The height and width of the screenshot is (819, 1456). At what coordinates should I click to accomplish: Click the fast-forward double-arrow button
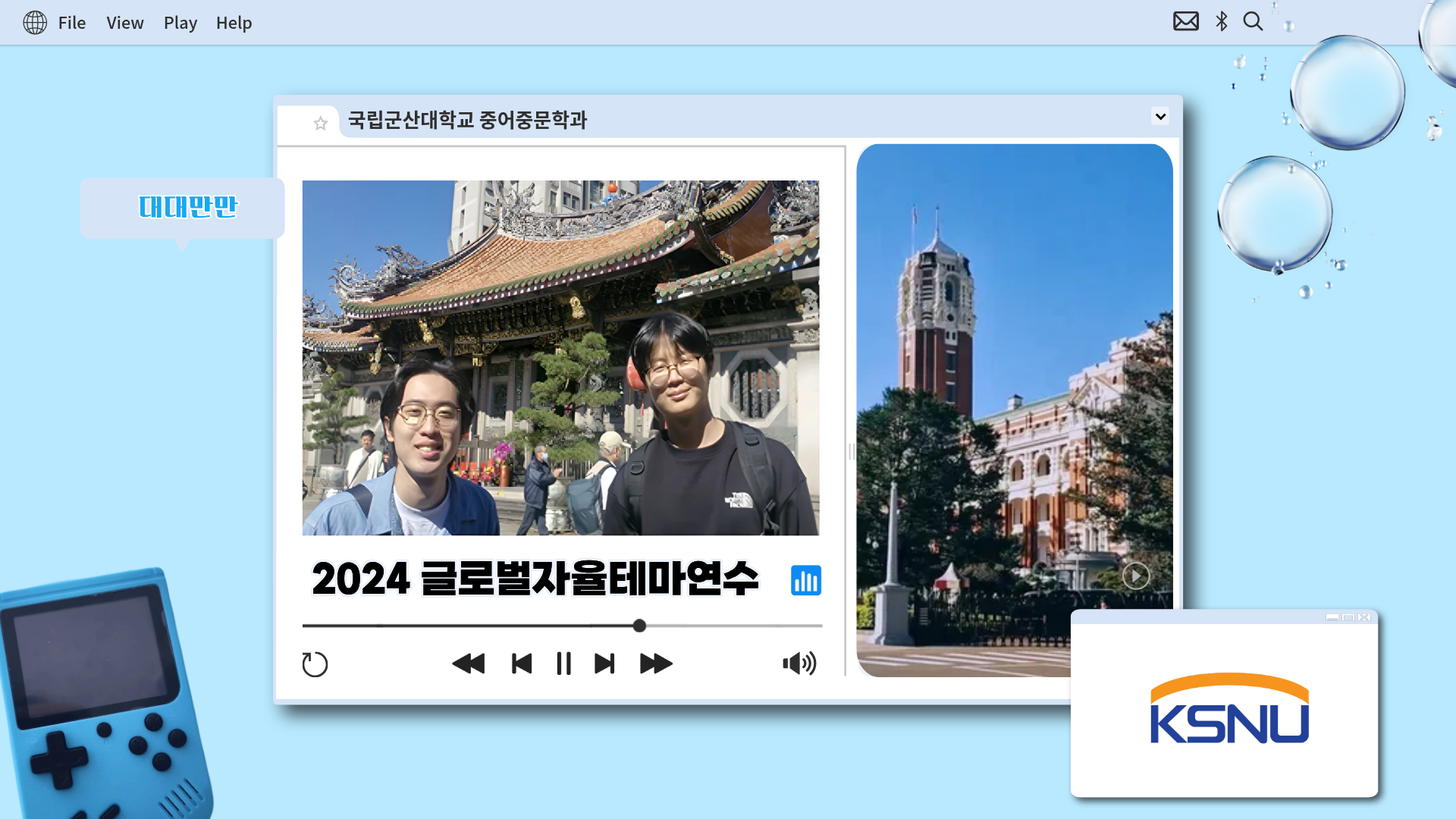coord(656,664)
